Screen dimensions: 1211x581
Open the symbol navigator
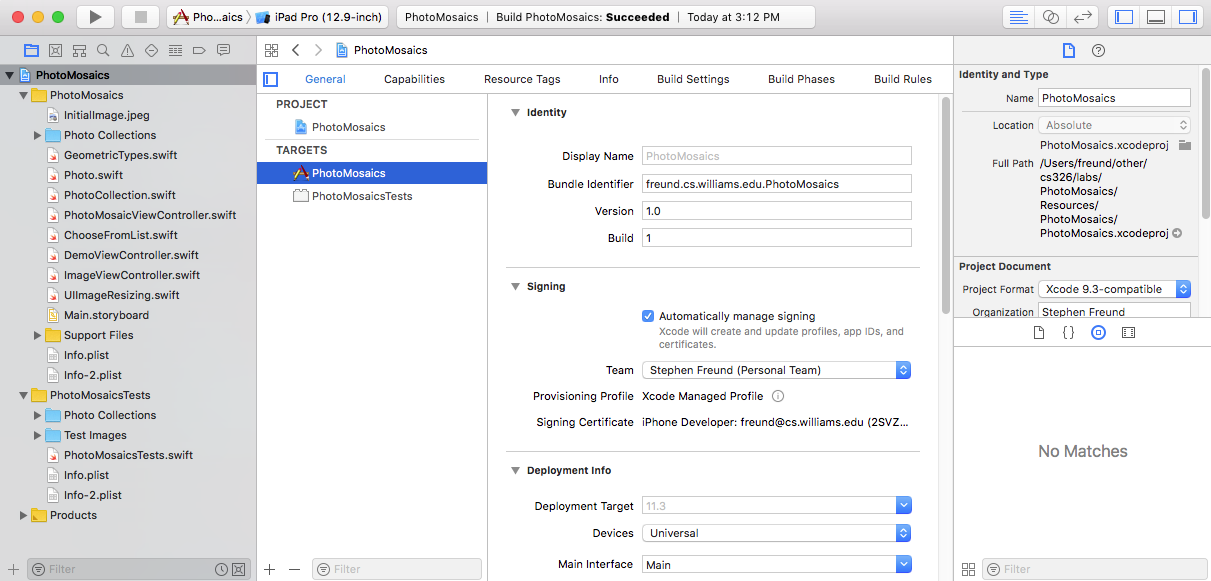tap(79, 50)
